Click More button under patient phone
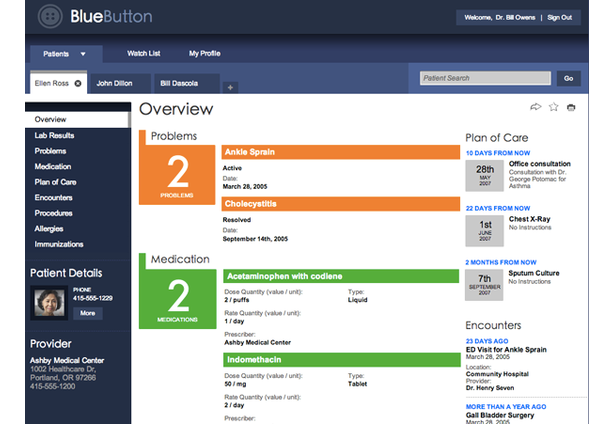The width and height of the screenshot is (615, 424). coord(88,313)
